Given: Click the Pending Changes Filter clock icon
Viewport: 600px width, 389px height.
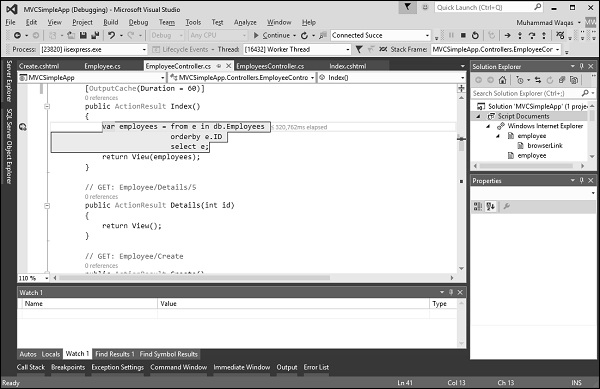Looking at the screenshot, I should coord(519,80).
